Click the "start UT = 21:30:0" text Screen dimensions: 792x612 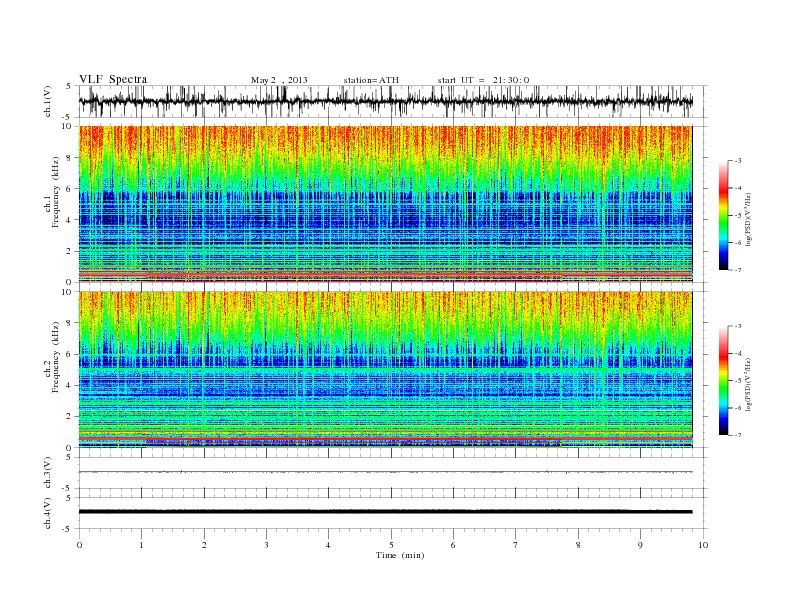point(483,80)
